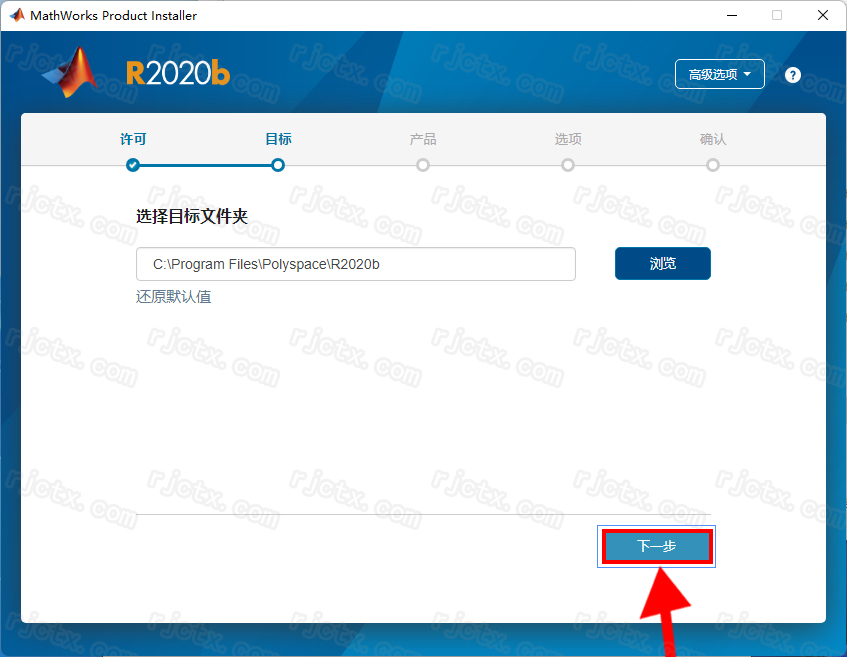Jump to the 选项 step label
The height and width of the screenshot is (657, 847).
pyautogui.click(x=568, y=140)
